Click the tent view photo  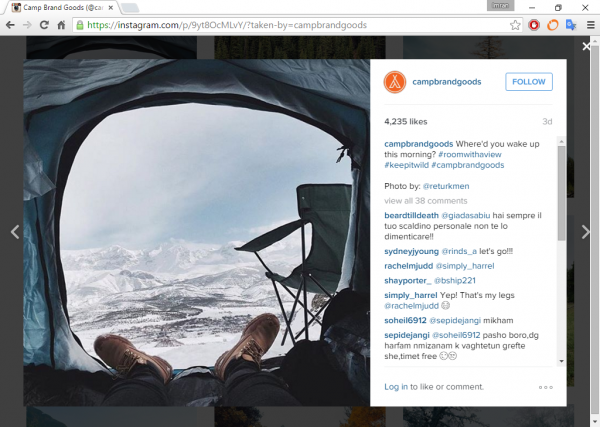197,232
